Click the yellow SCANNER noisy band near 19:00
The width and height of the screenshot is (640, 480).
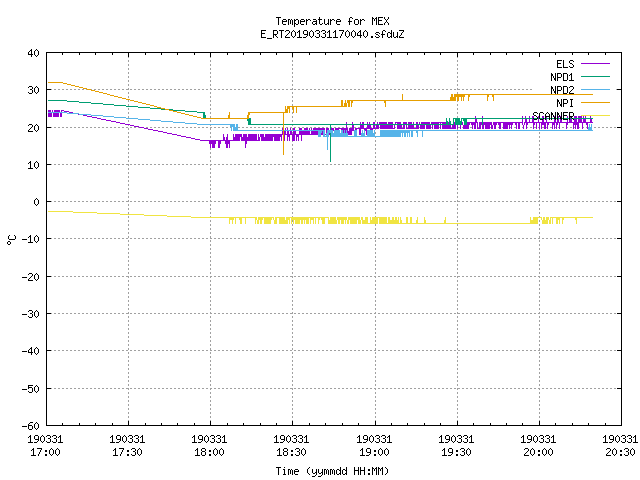[376, 220]
